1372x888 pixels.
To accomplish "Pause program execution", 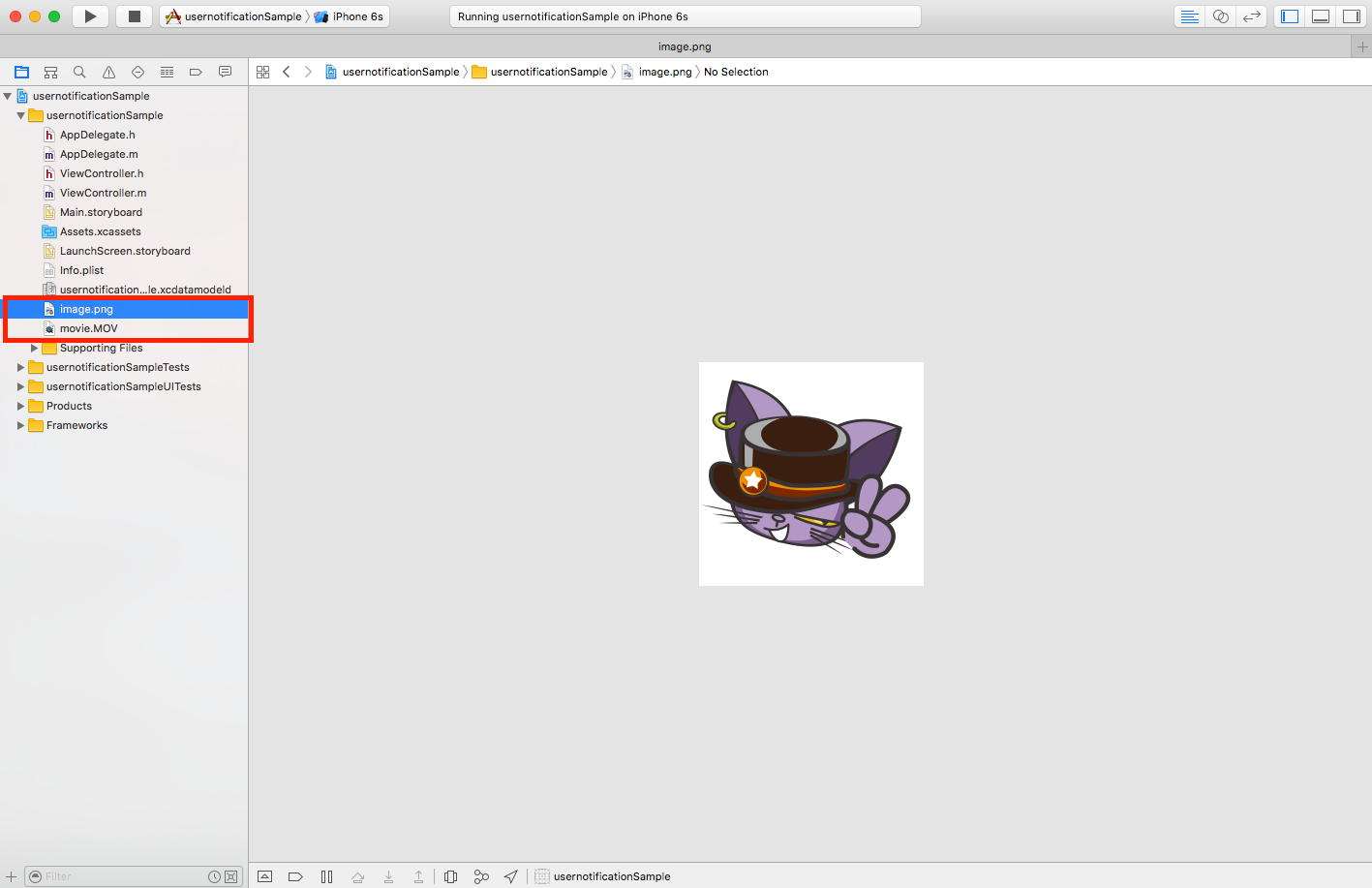I will pos(326,876).
